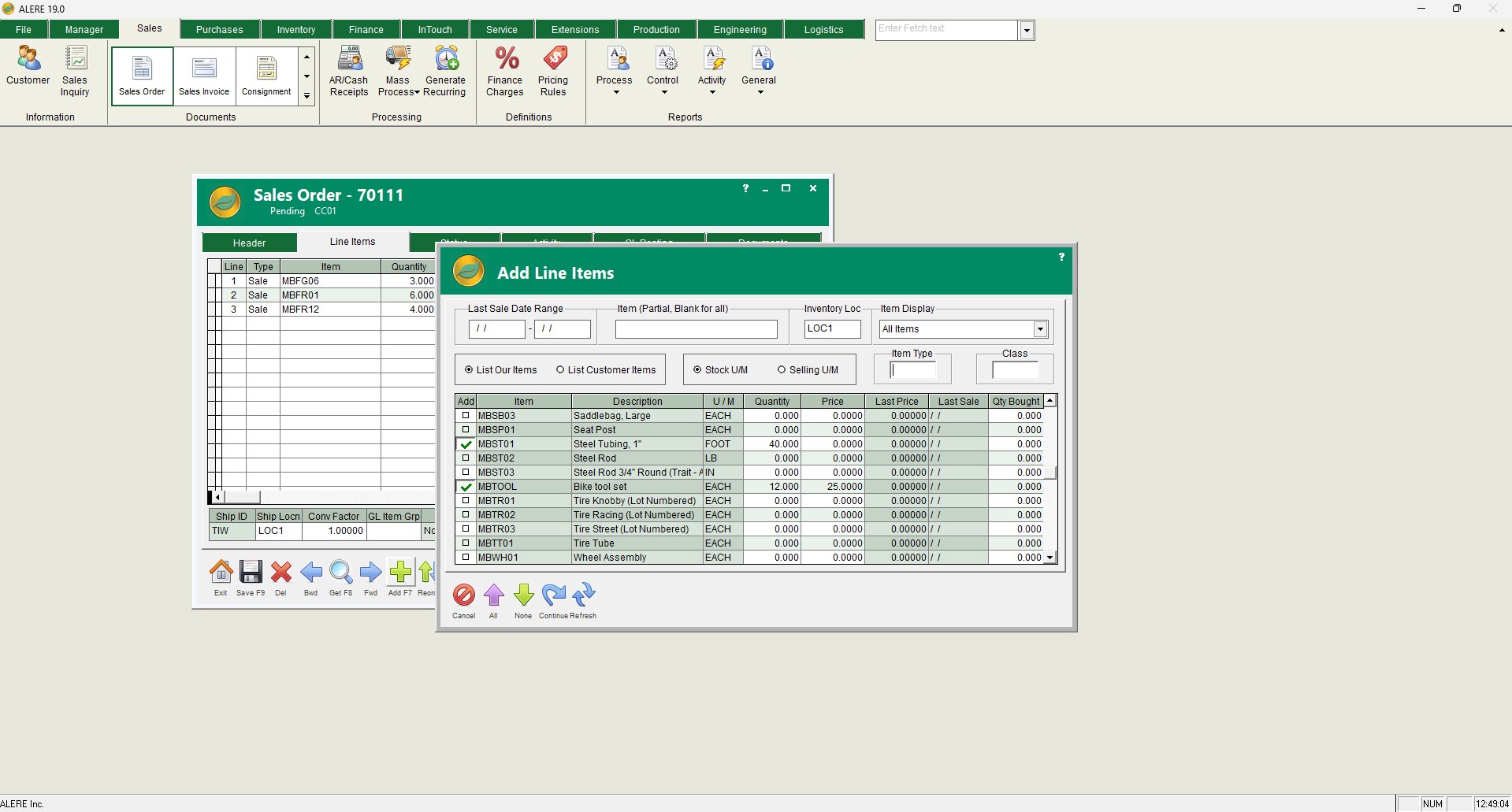This screenshot has width=1512, height=812.
Task: Click the Item partial search input field
Action: (696, 329)
